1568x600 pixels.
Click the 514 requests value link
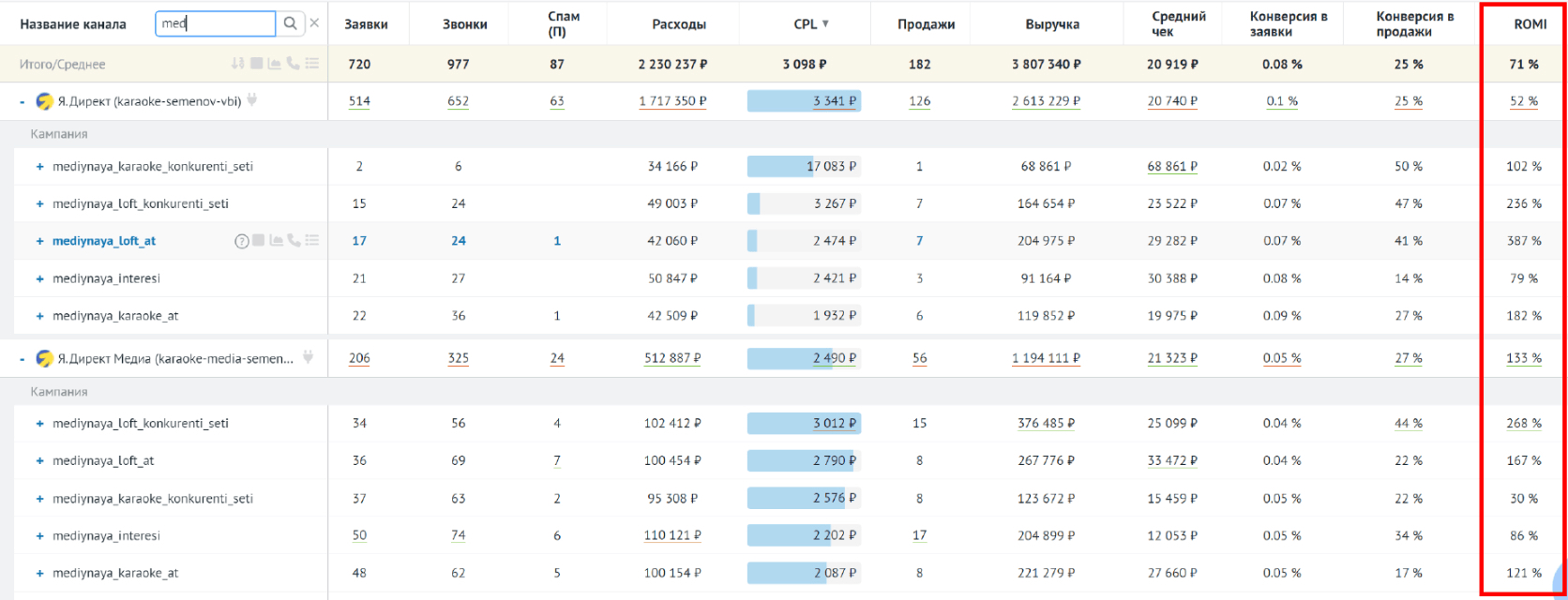click(x=359, y=101)
